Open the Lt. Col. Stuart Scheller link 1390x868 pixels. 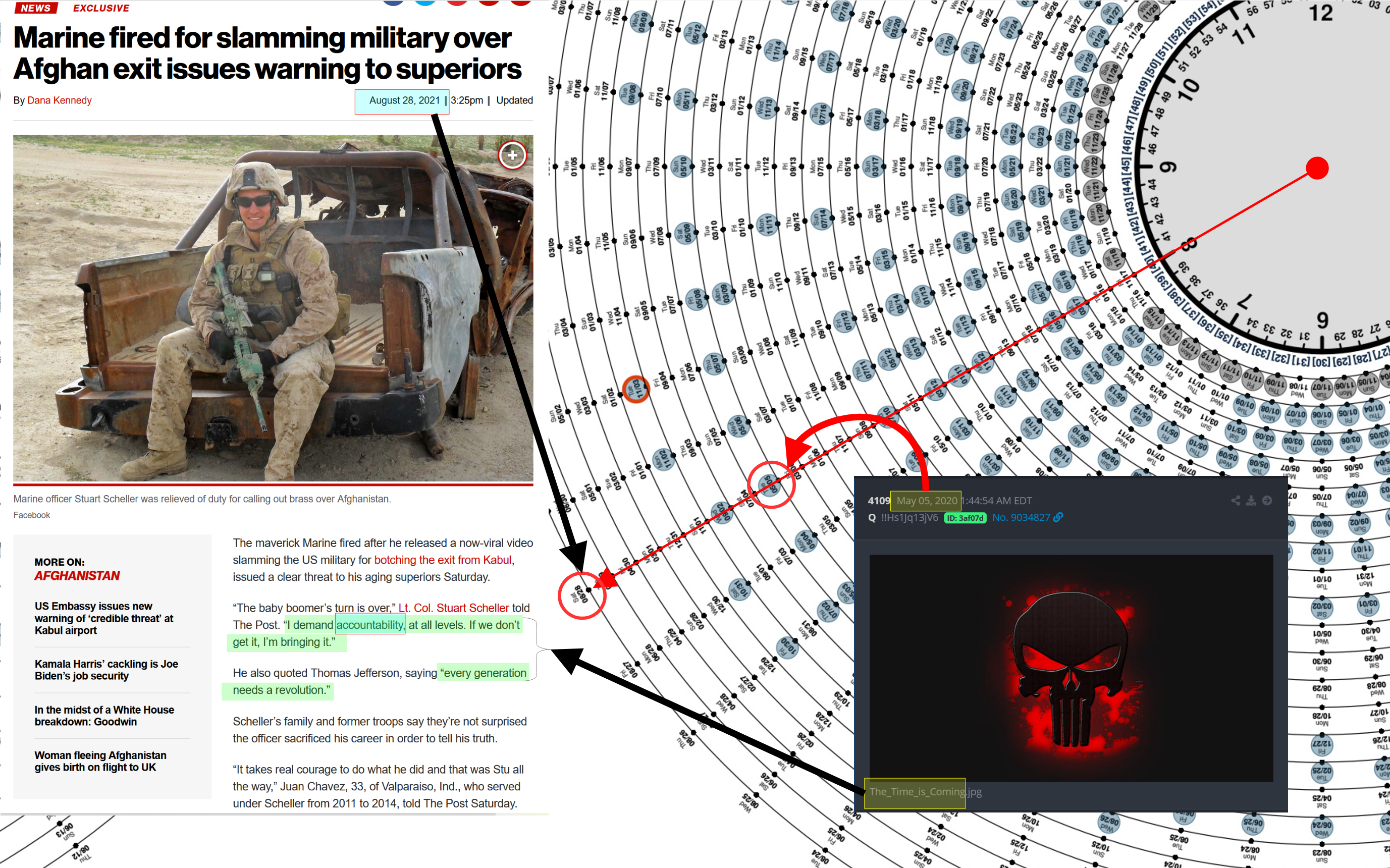pyautogui.click(x=454, y=608)
